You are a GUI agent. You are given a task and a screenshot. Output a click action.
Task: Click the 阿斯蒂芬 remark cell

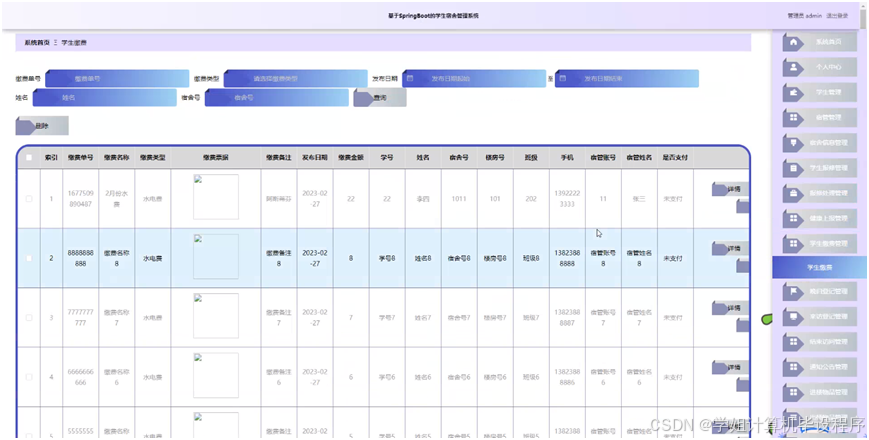click(279, 198)
